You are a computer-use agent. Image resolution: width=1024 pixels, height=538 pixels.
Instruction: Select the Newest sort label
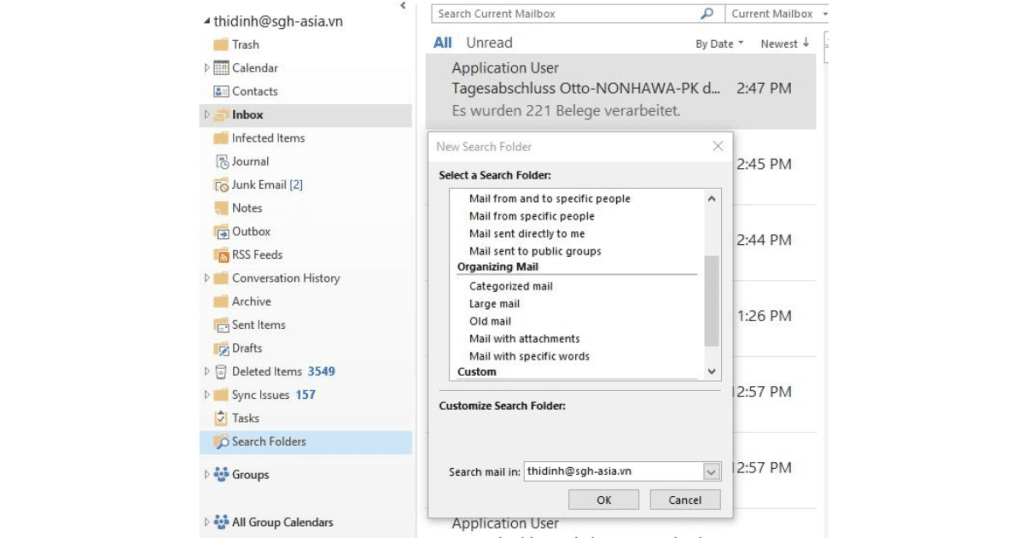[x=778, y=44]
